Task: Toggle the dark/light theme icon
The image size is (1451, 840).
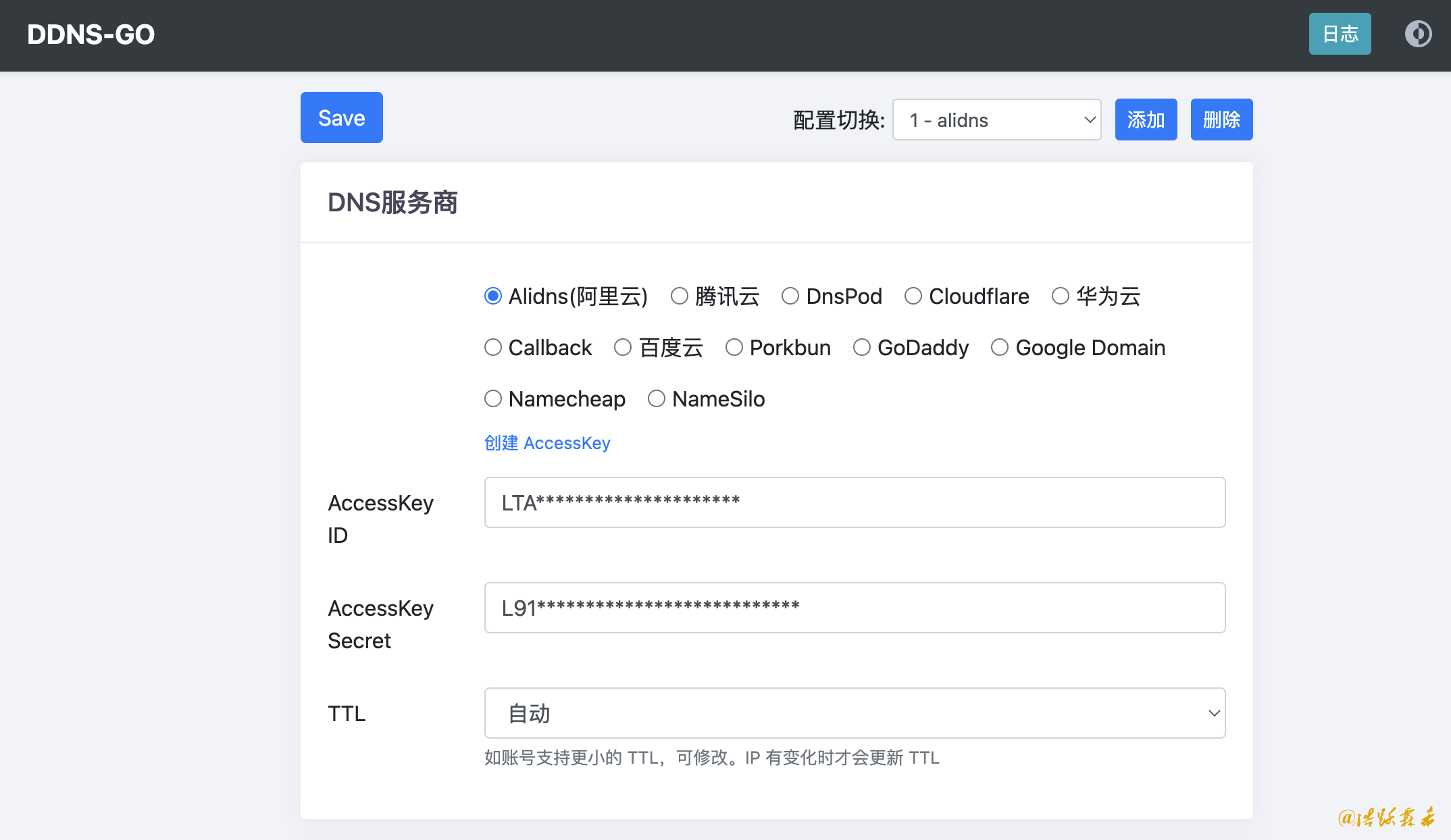Action: [x=1418, y=34]
